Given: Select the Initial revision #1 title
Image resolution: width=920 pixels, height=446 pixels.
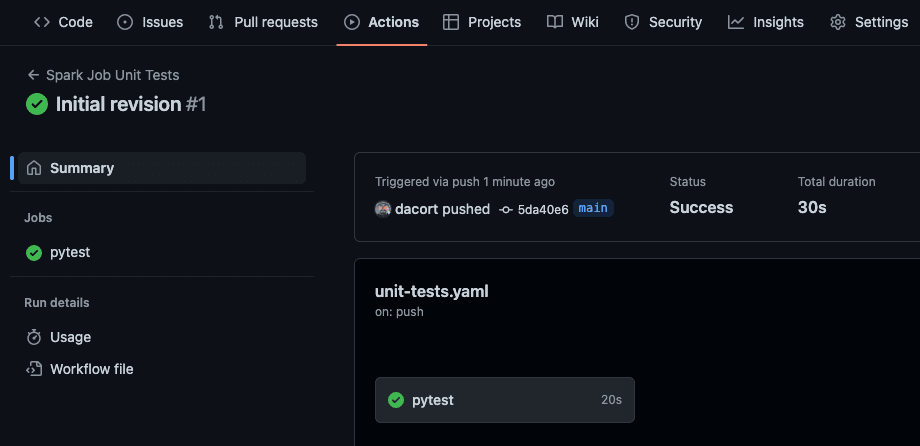Looking at the screenshot, I should point(131,104).
